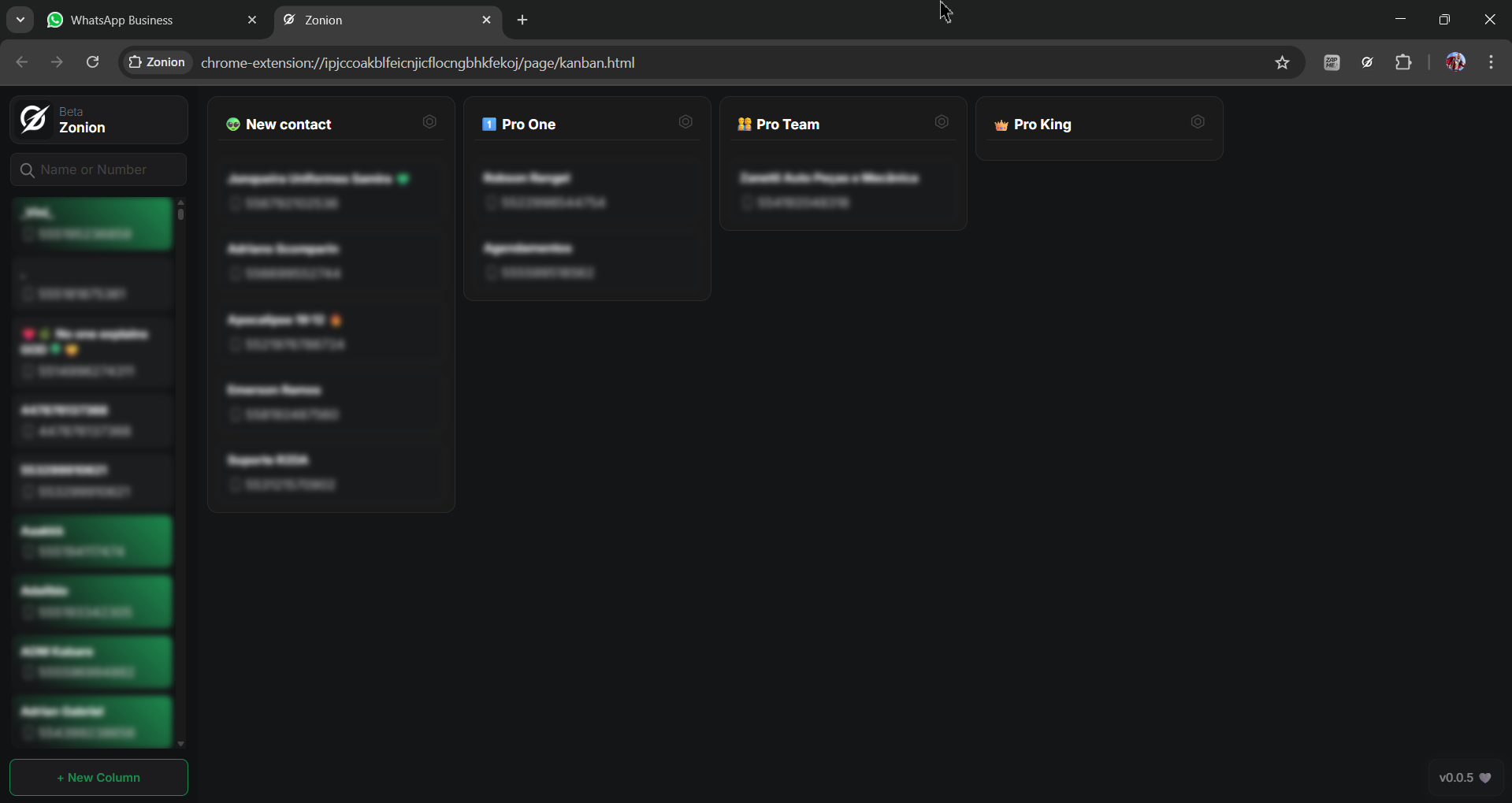Reload the current page

point(92,62)
